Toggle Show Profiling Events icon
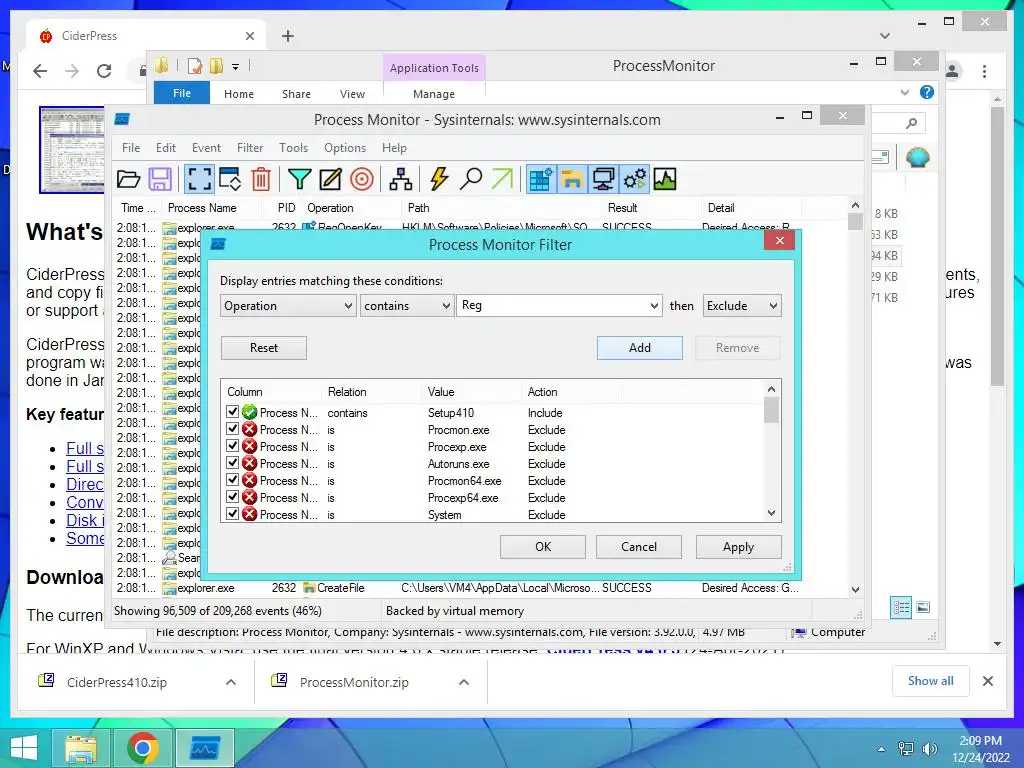This screenshot has width=1024, height=768. 665,179
